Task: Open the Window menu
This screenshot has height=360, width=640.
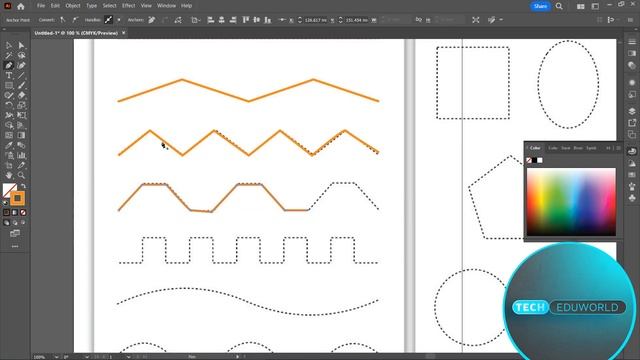Action: click(x=167, y=6)
